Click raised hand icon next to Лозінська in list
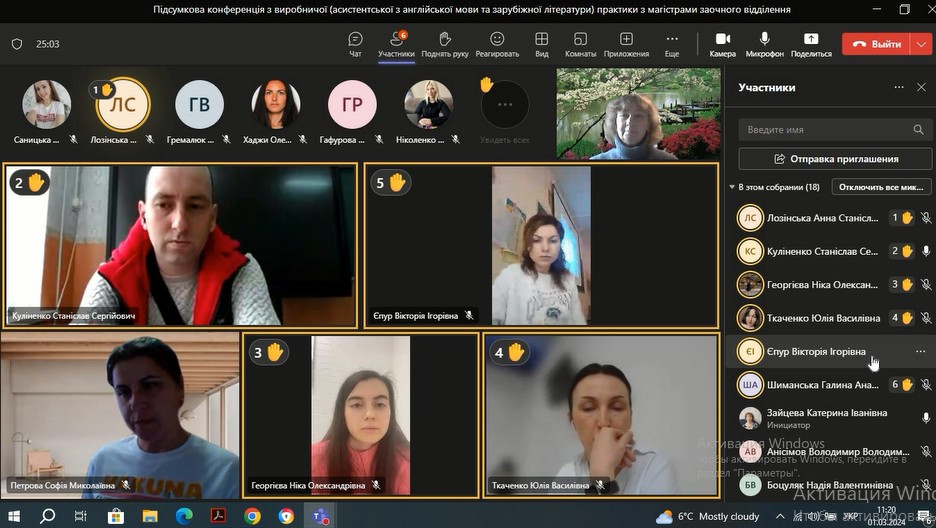Image resolution: width=936 pixels, height=528 pixels. tap(907, 218)
